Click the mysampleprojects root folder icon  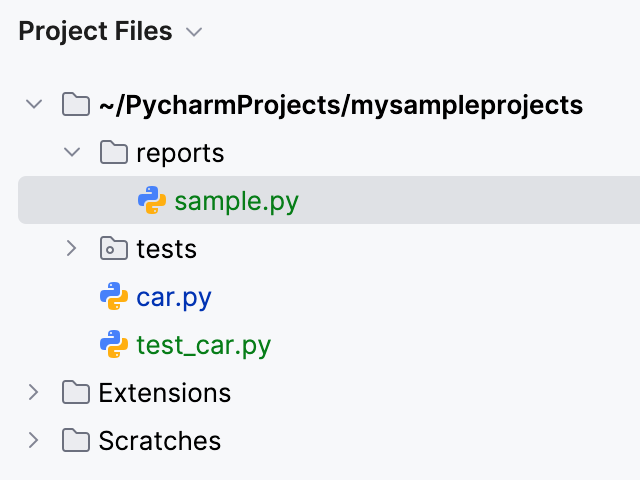point(76,105)
